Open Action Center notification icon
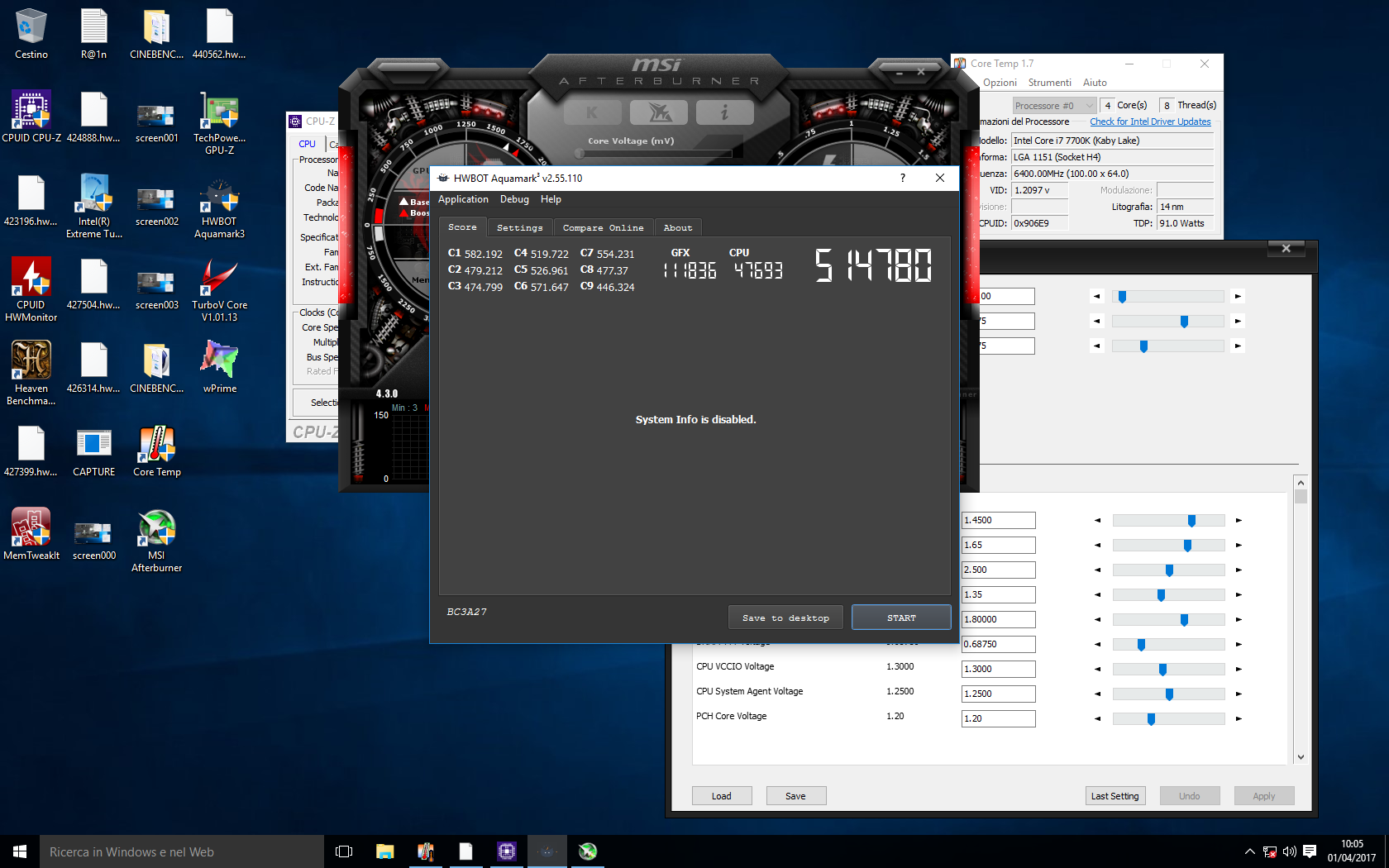The height and width of the screenshot is (868, 1389). tap(1310, 851)
